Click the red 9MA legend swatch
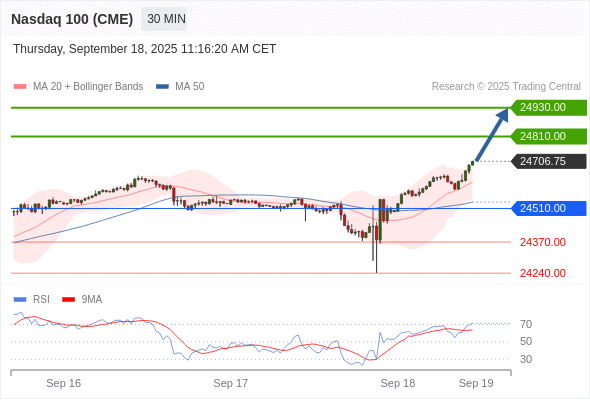Viewport: 590px width, 400px height. (x=68, y=300)
